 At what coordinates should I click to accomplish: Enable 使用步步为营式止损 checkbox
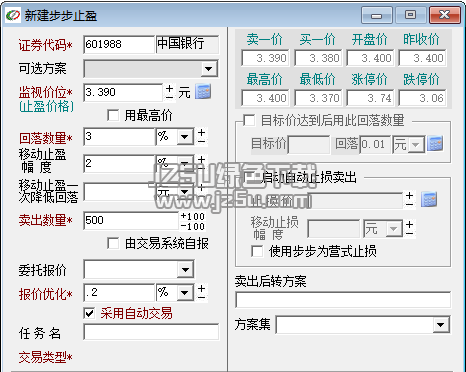point(257,251)
